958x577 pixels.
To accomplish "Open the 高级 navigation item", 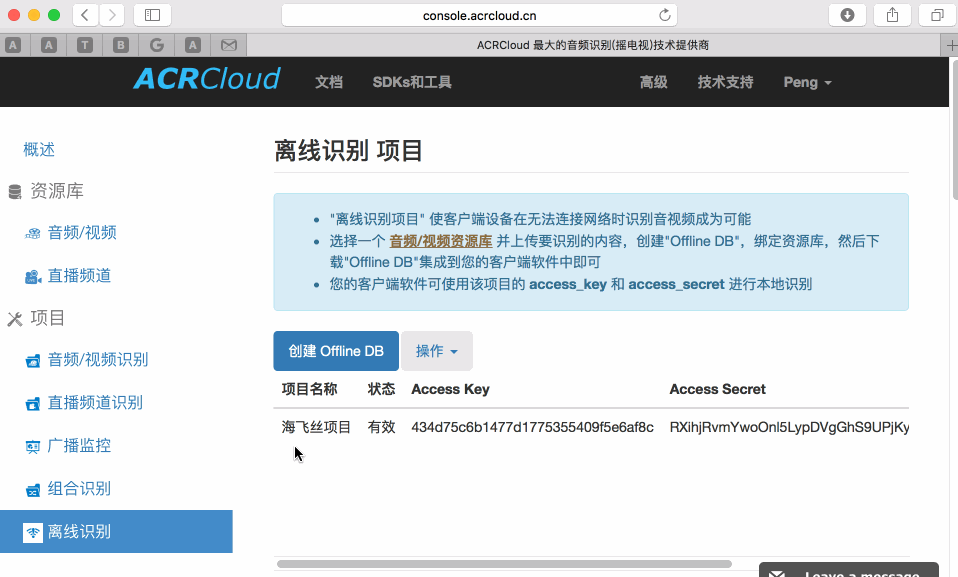I will coord(654,82).
